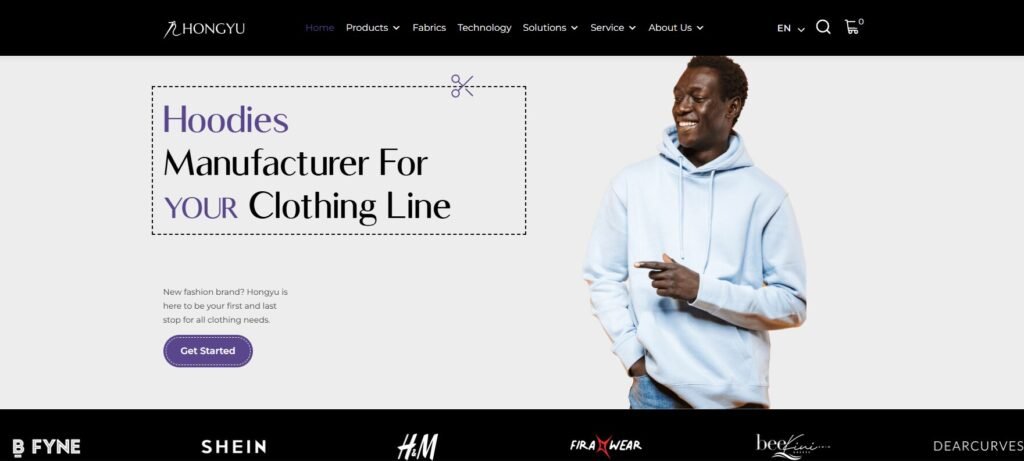The width and height of the screenshot is (1024, 461).
Task: Click the hoodie model hero image
Action: click(694, 232)
